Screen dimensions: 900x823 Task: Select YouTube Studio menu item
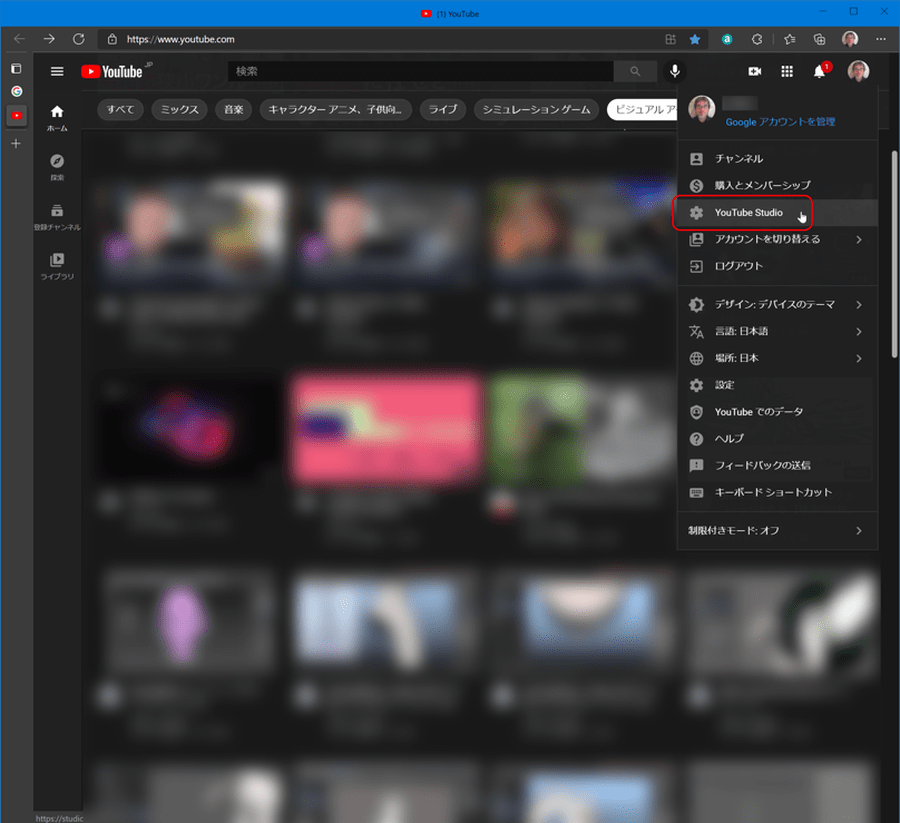748,213
